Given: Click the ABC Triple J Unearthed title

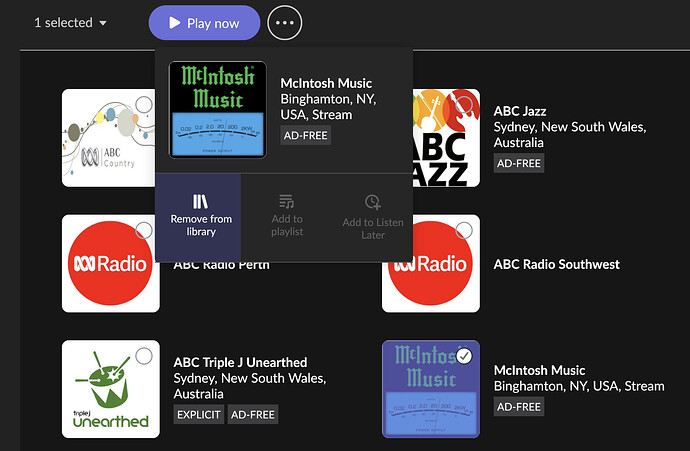Looking at the screenshot, I should click(240, 362).
